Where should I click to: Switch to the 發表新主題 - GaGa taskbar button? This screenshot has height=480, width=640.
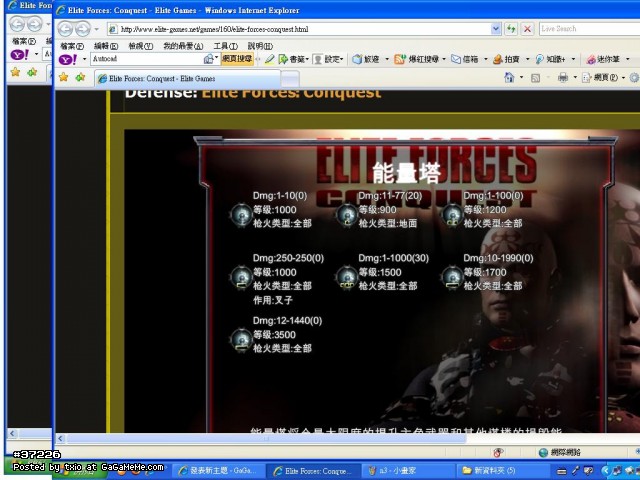click(218, 471)
